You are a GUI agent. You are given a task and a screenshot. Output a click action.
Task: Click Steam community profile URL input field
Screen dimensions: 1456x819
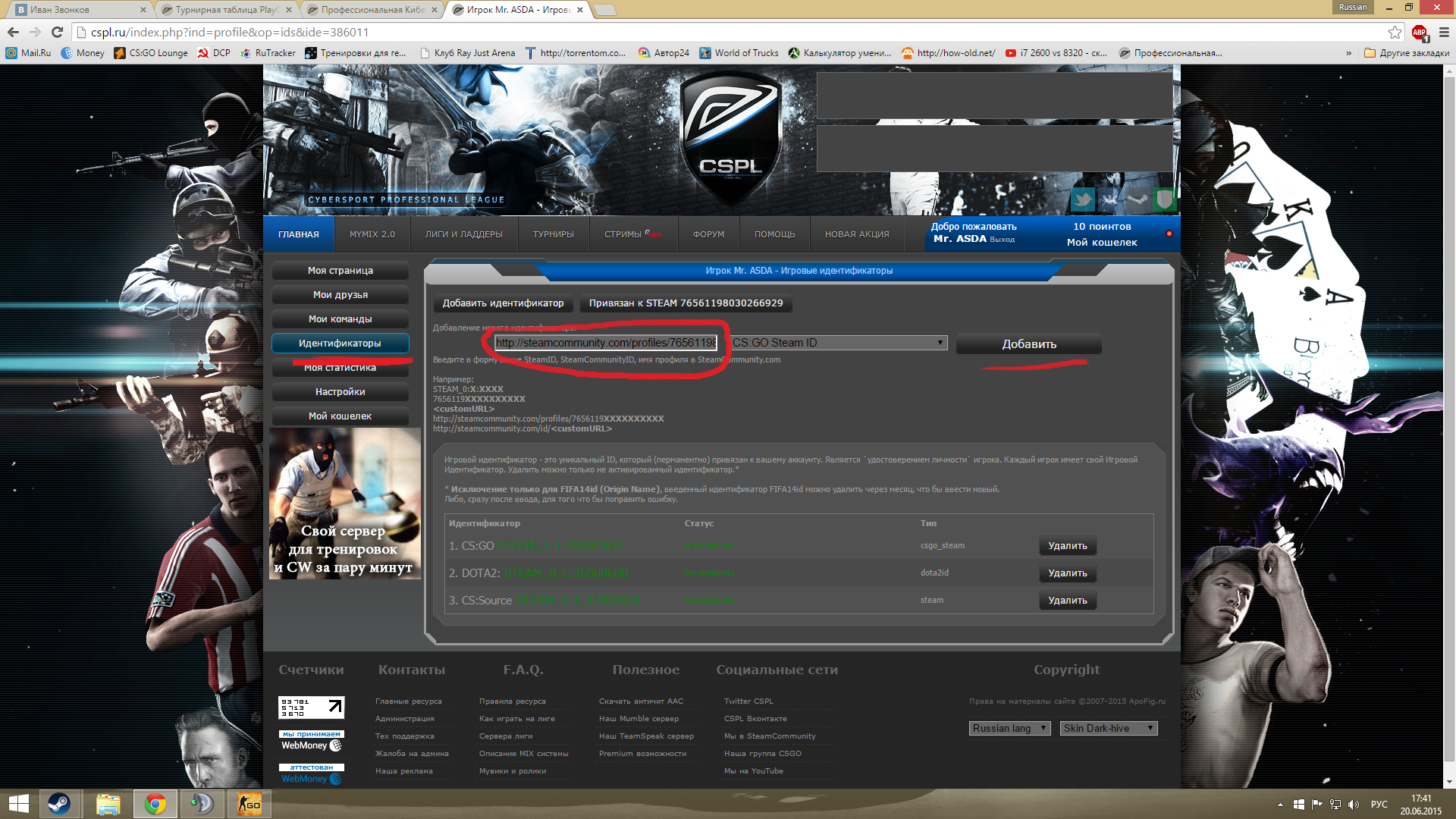click(604, 342)
